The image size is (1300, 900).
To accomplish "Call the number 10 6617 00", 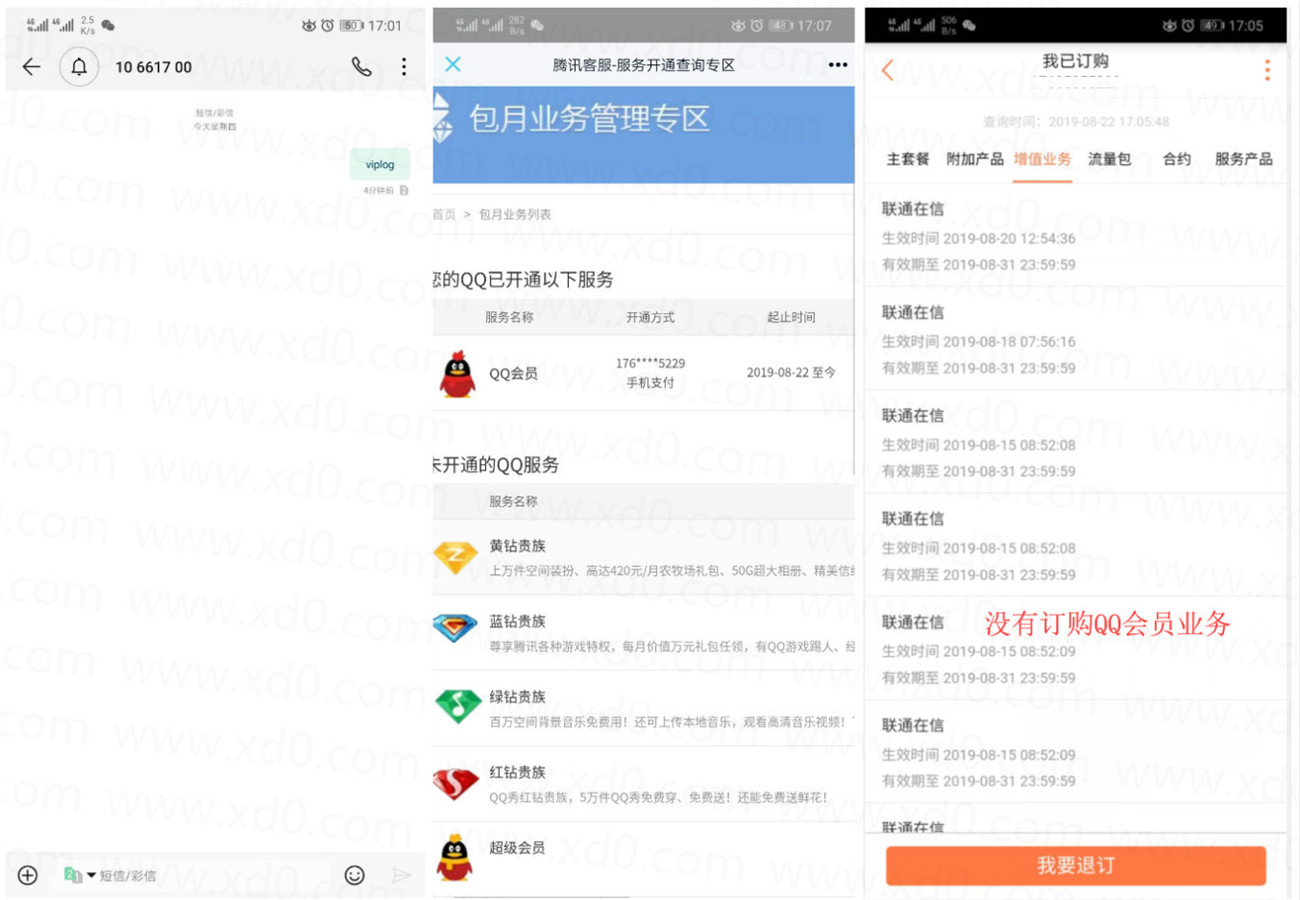I will point(362,67).
